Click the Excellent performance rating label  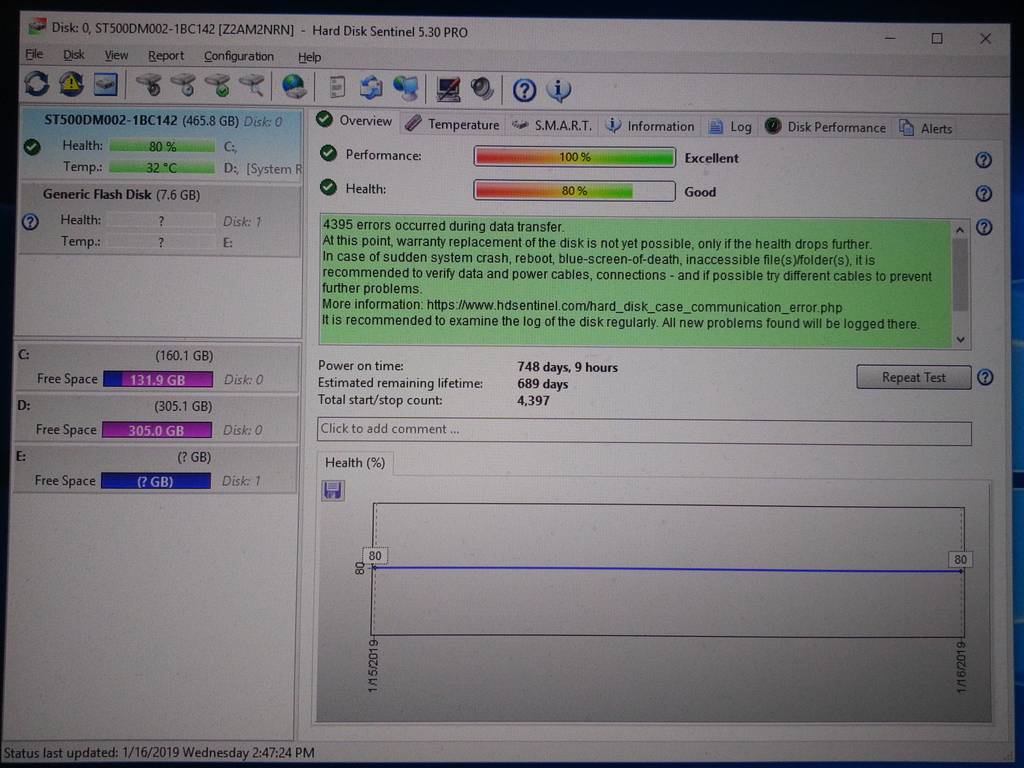[711, 158]
